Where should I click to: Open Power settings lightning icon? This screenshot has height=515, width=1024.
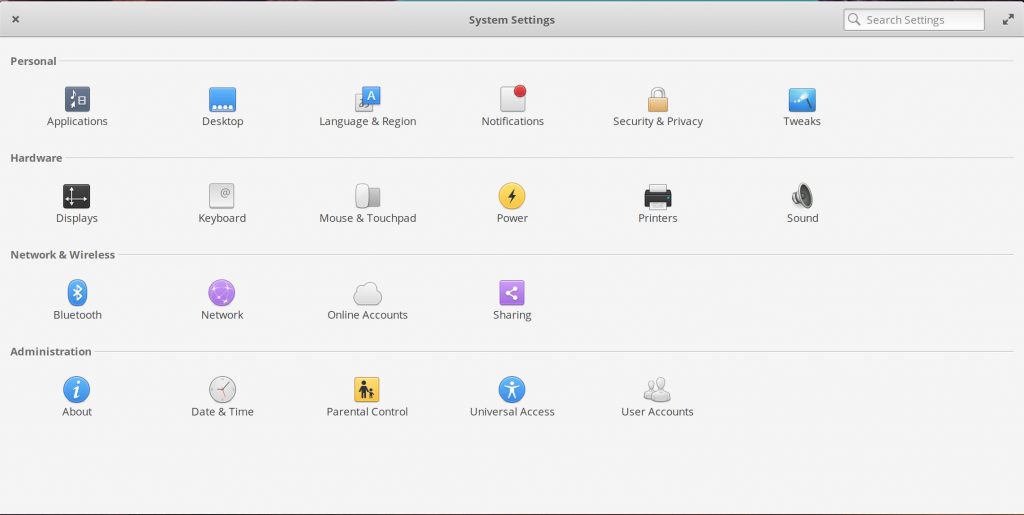(x=512, y=196)
